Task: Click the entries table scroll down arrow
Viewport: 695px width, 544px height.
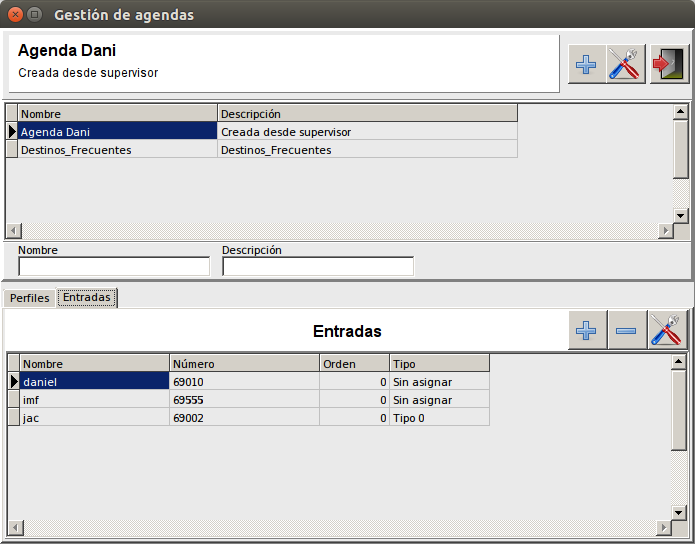Action: coord(679,513)
